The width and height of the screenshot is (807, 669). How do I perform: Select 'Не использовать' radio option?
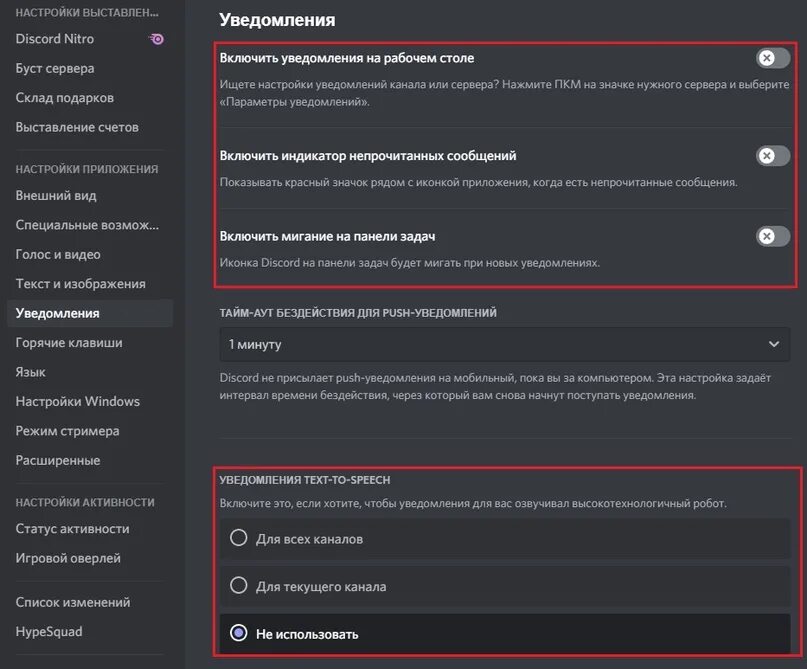[239, 633]
